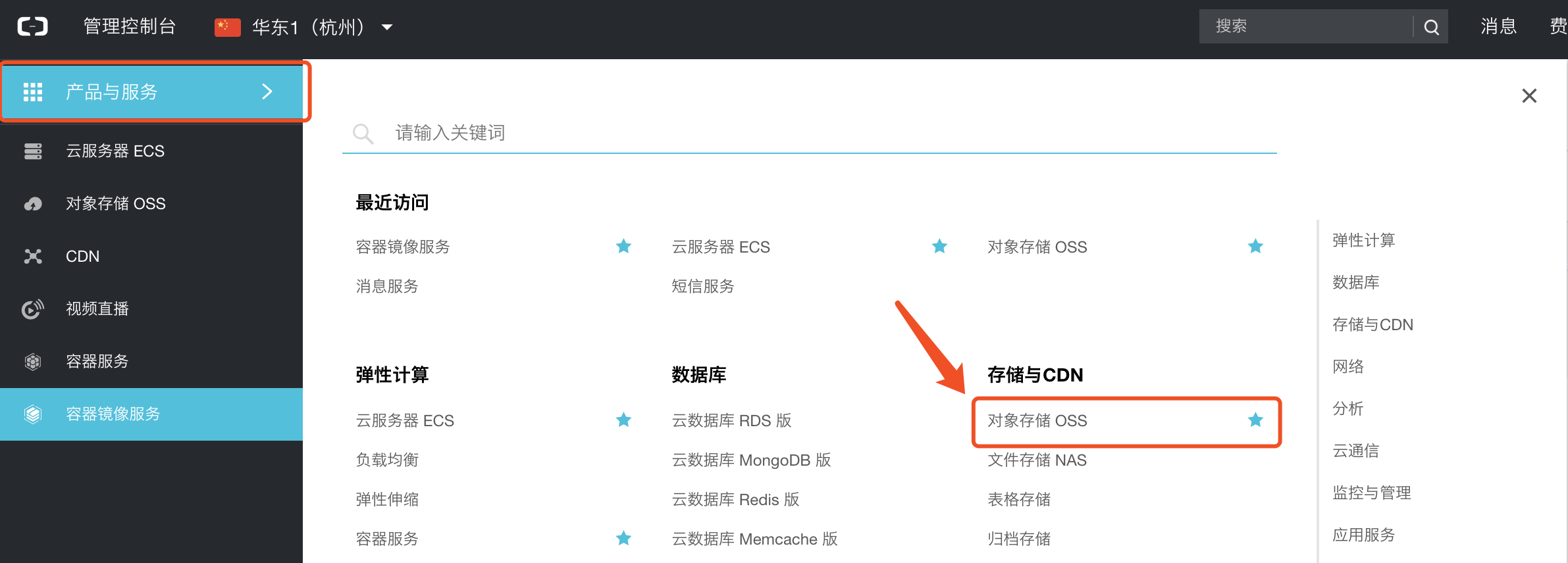Jump to 监控与管理 in the category index

coord(1372,493)
